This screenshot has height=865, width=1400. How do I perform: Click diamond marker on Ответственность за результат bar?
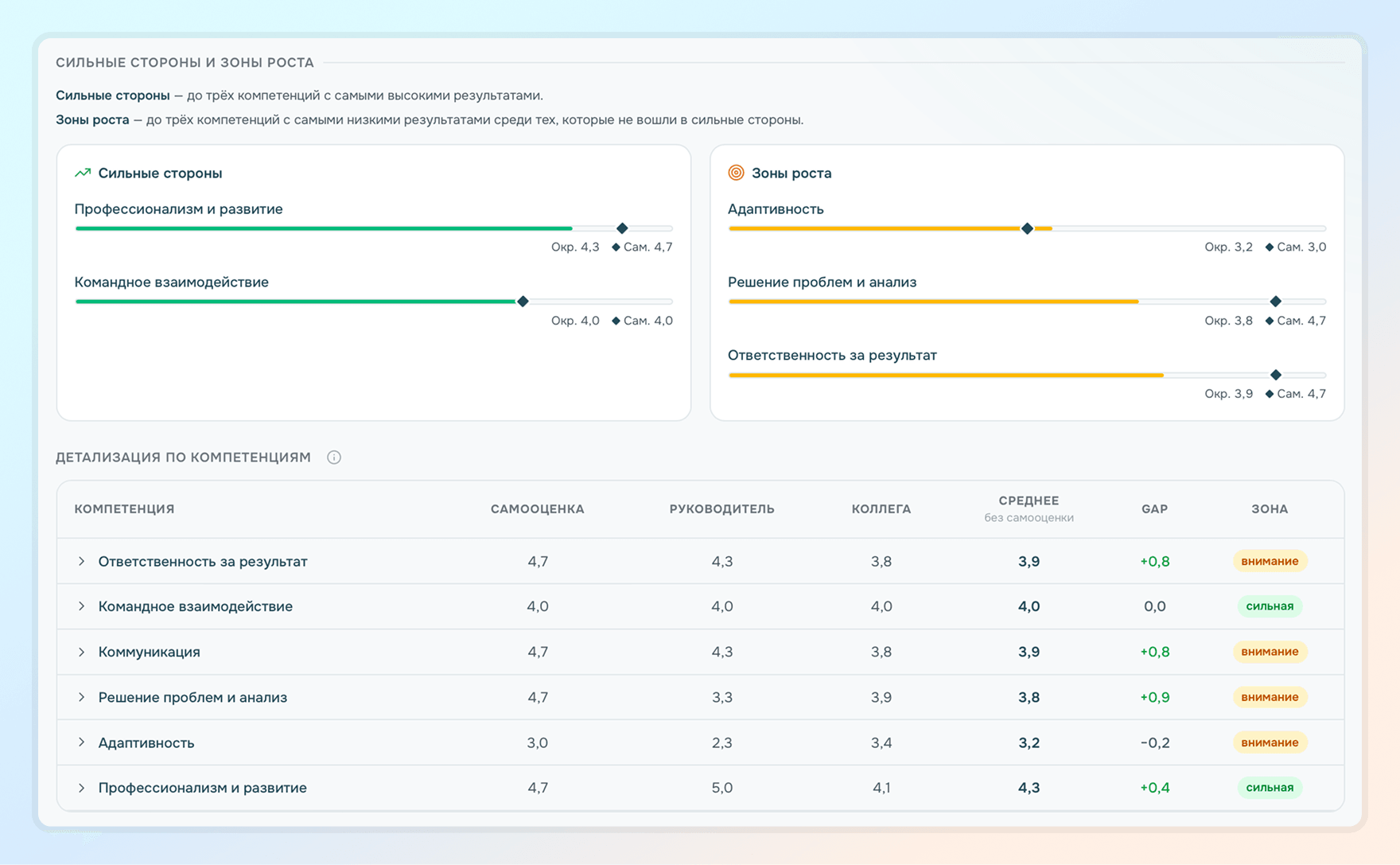(1276, 375)
